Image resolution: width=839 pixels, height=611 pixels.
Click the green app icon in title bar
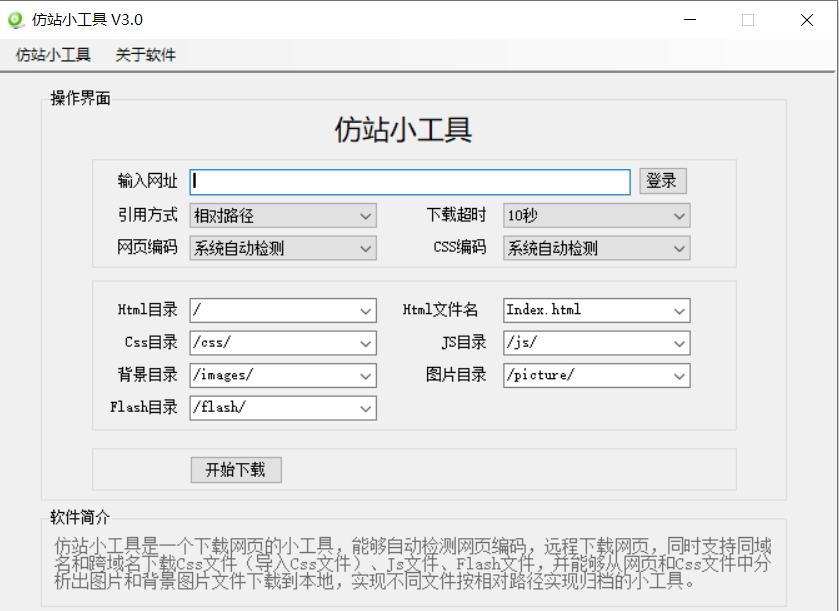tap(16, 20)
